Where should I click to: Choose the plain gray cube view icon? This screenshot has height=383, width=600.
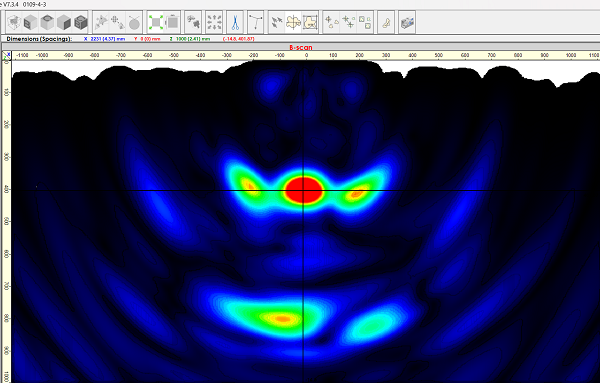coord(64,22)
